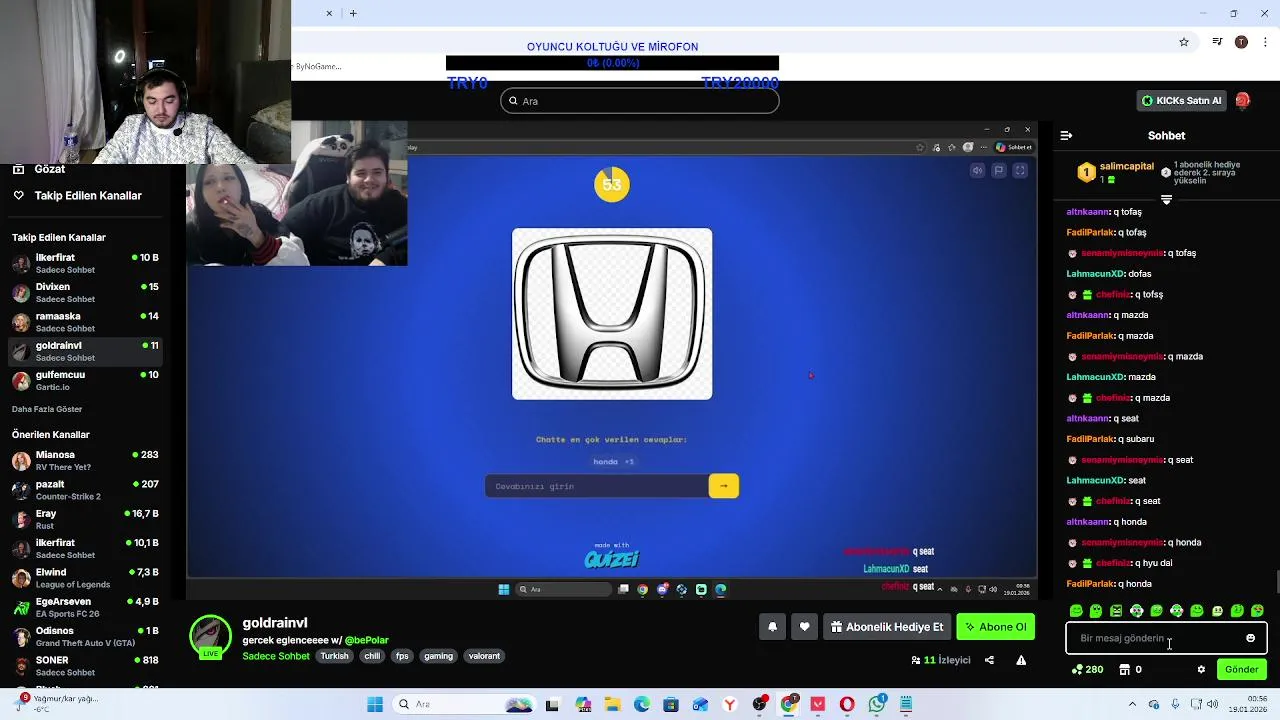
Task: Click the Quizei logo in quiz
Action: 612,557
